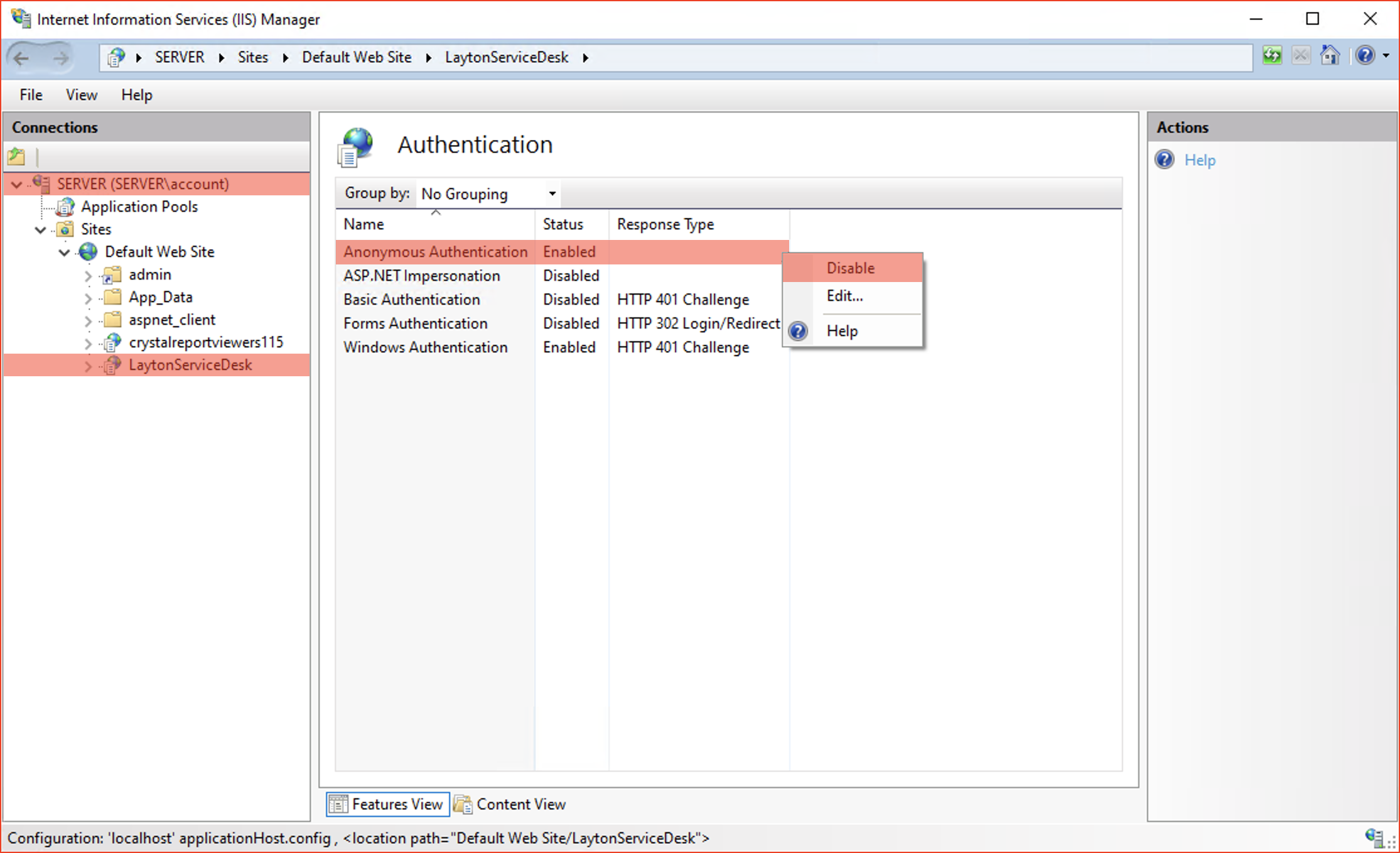
Task: Click the stop loading icon in toolbar
Action: tap(1301, 56)
